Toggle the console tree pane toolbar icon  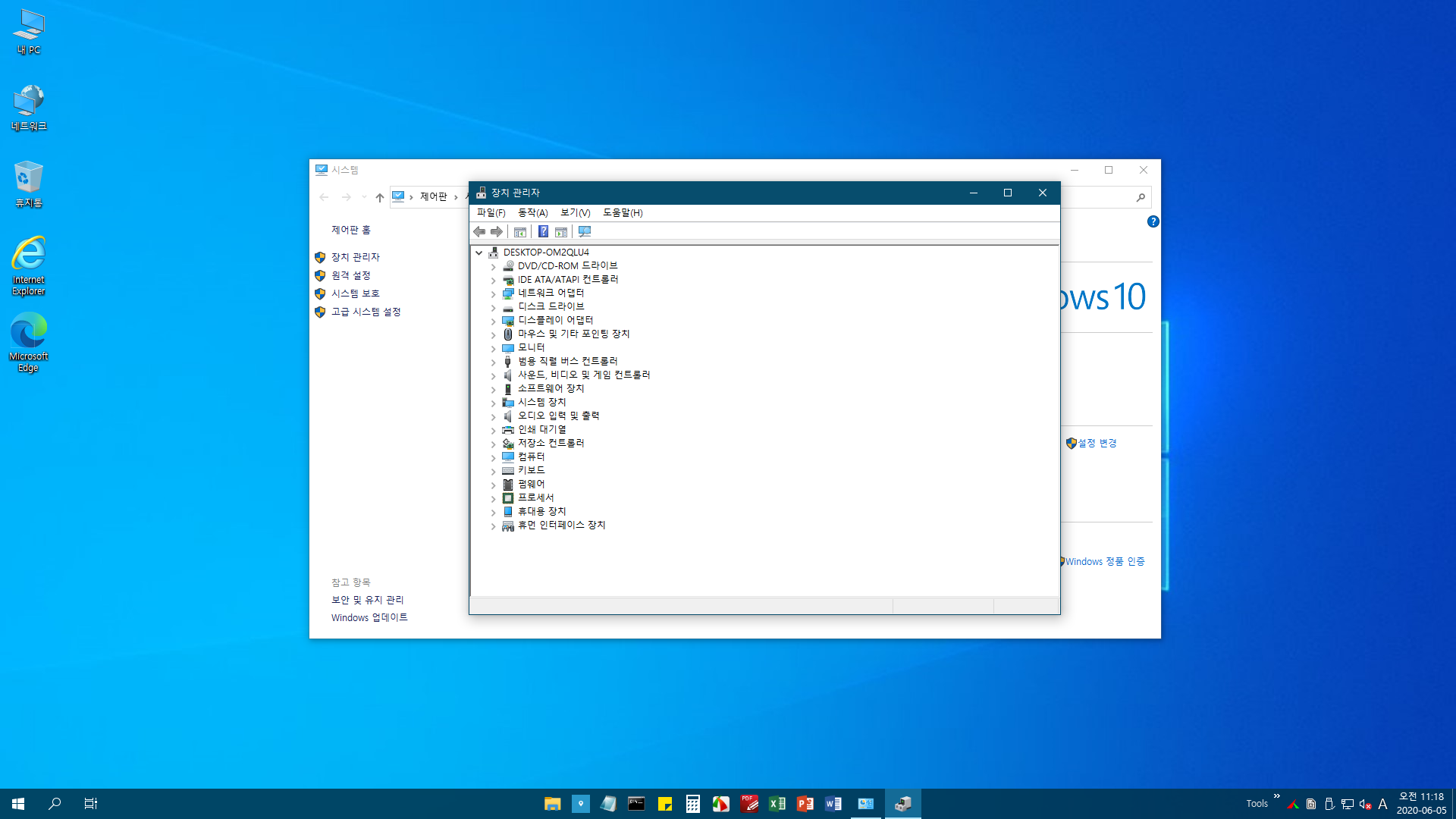[x=520, y=232]
